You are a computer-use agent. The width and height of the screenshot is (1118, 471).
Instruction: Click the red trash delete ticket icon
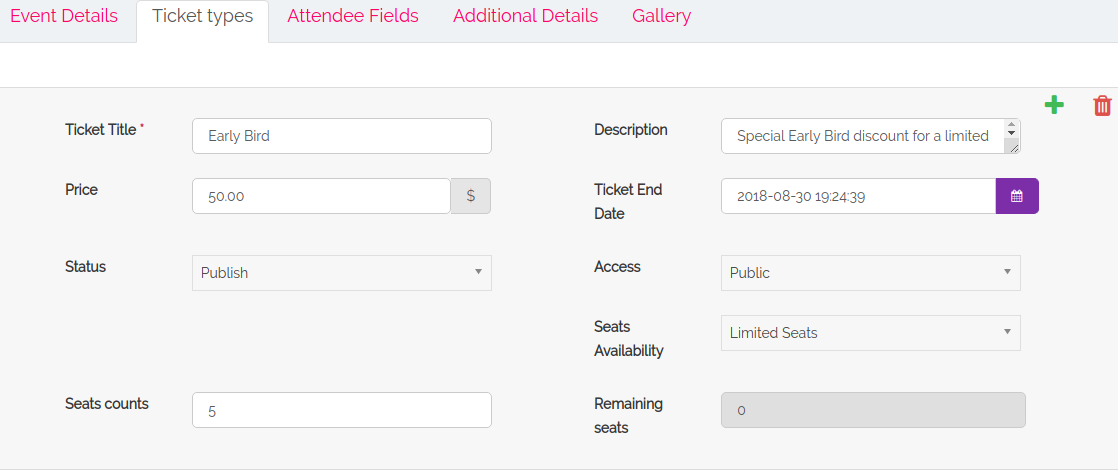point(1102,105)
